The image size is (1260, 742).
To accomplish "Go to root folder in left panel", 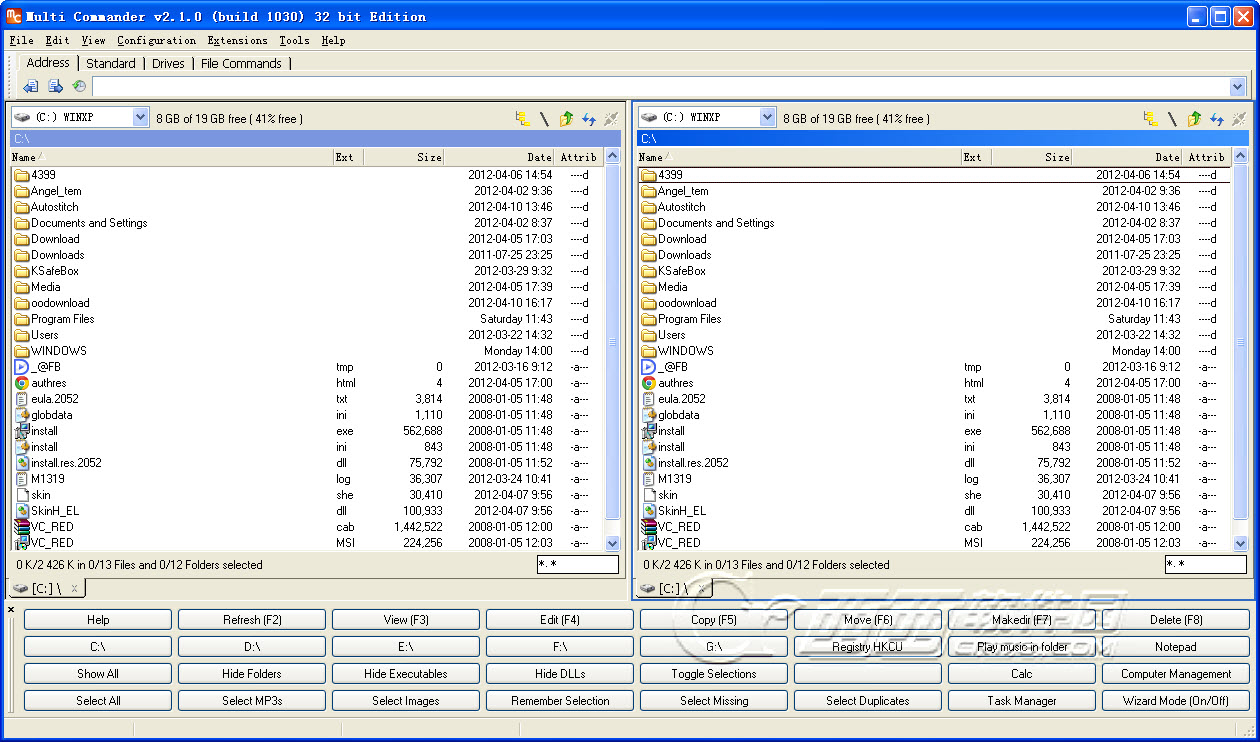I will 544,118.
